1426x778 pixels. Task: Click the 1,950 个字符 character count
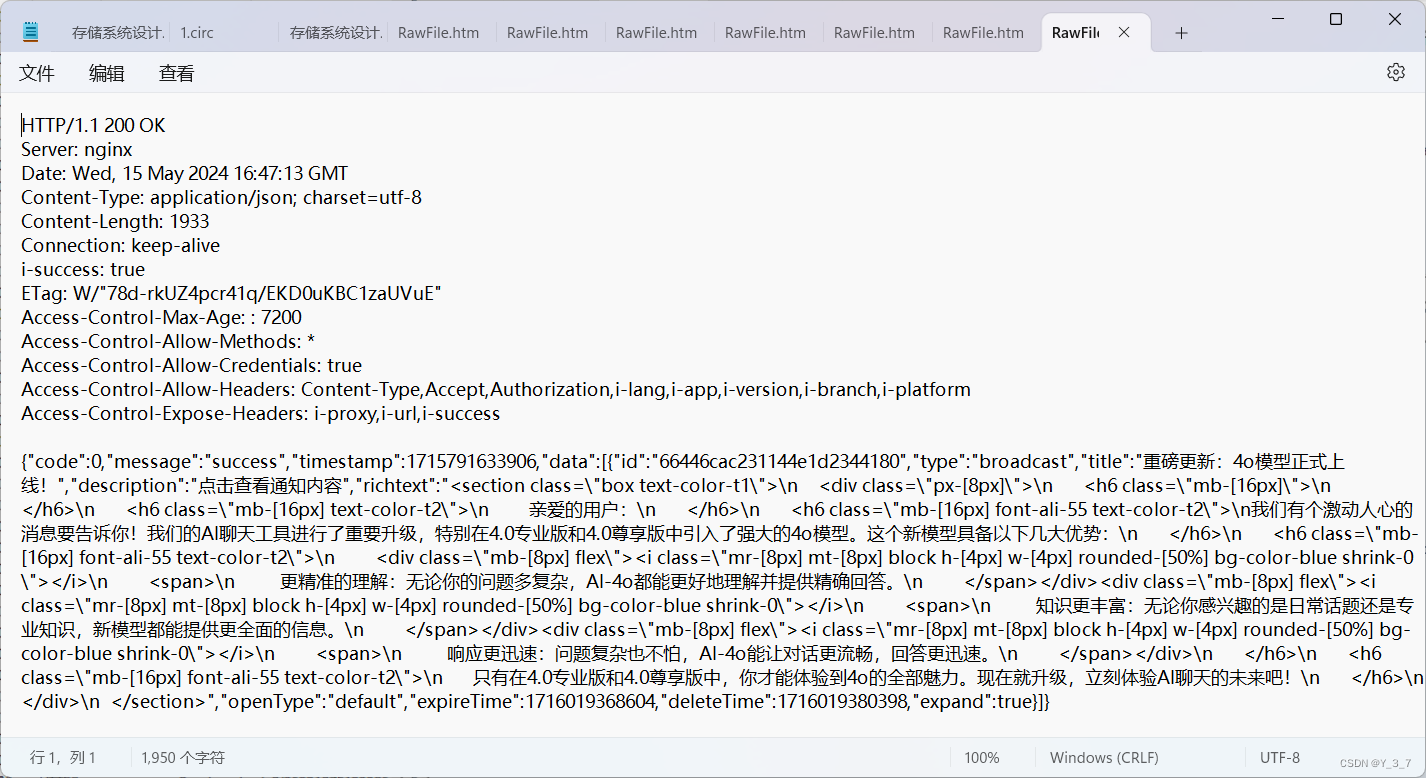[x=183, y=758]
